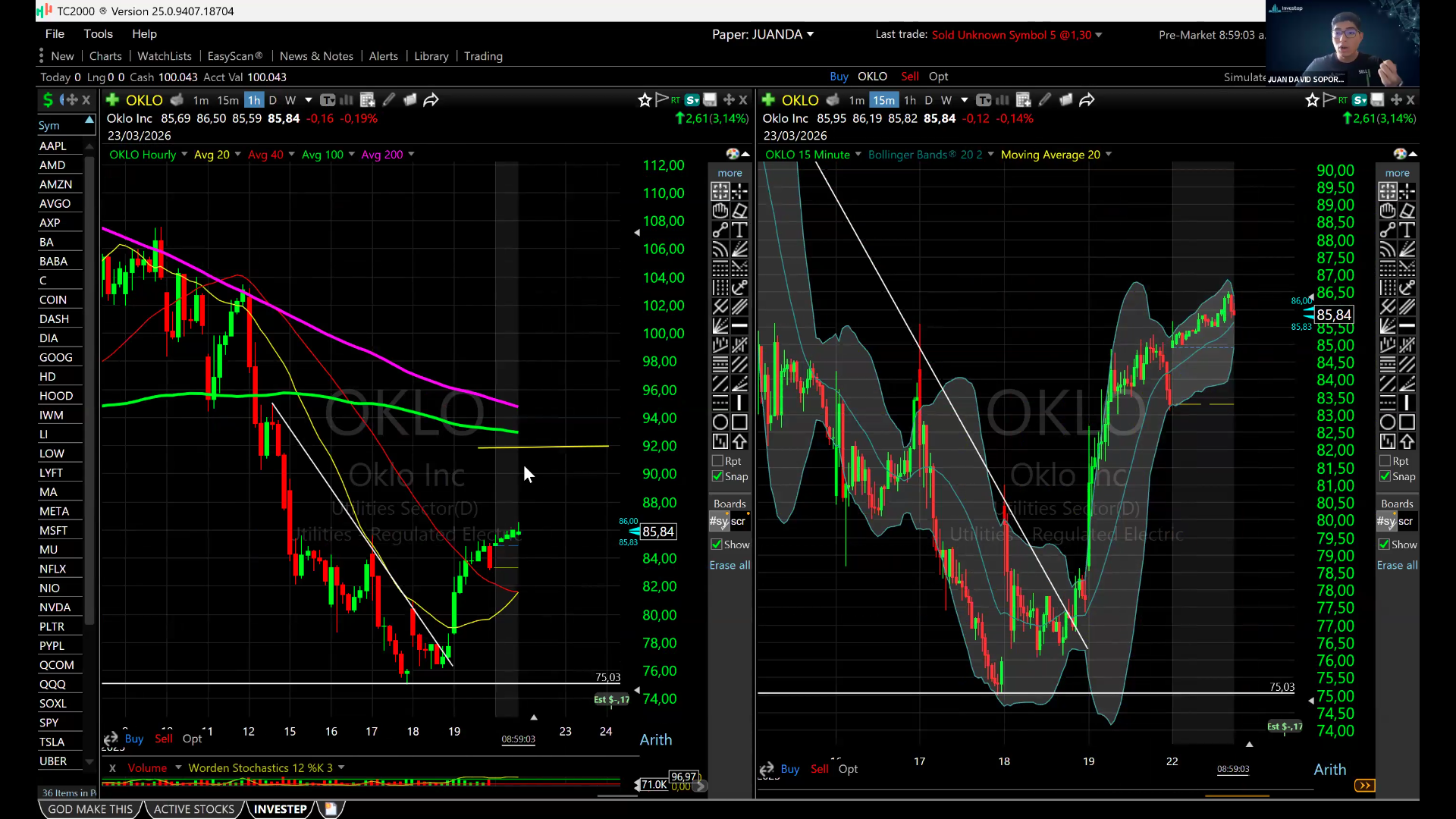Expand Bollinger Bands 20 2 dropdown
The image size is (1456, 819).
point(990,155)
